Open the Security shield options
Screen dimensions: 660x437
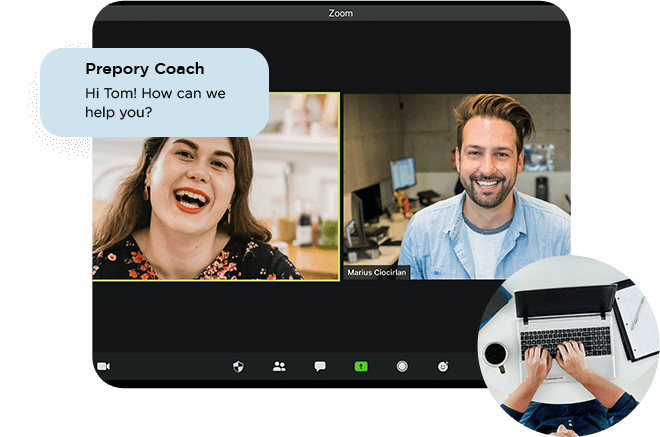(x=237, y=366)
